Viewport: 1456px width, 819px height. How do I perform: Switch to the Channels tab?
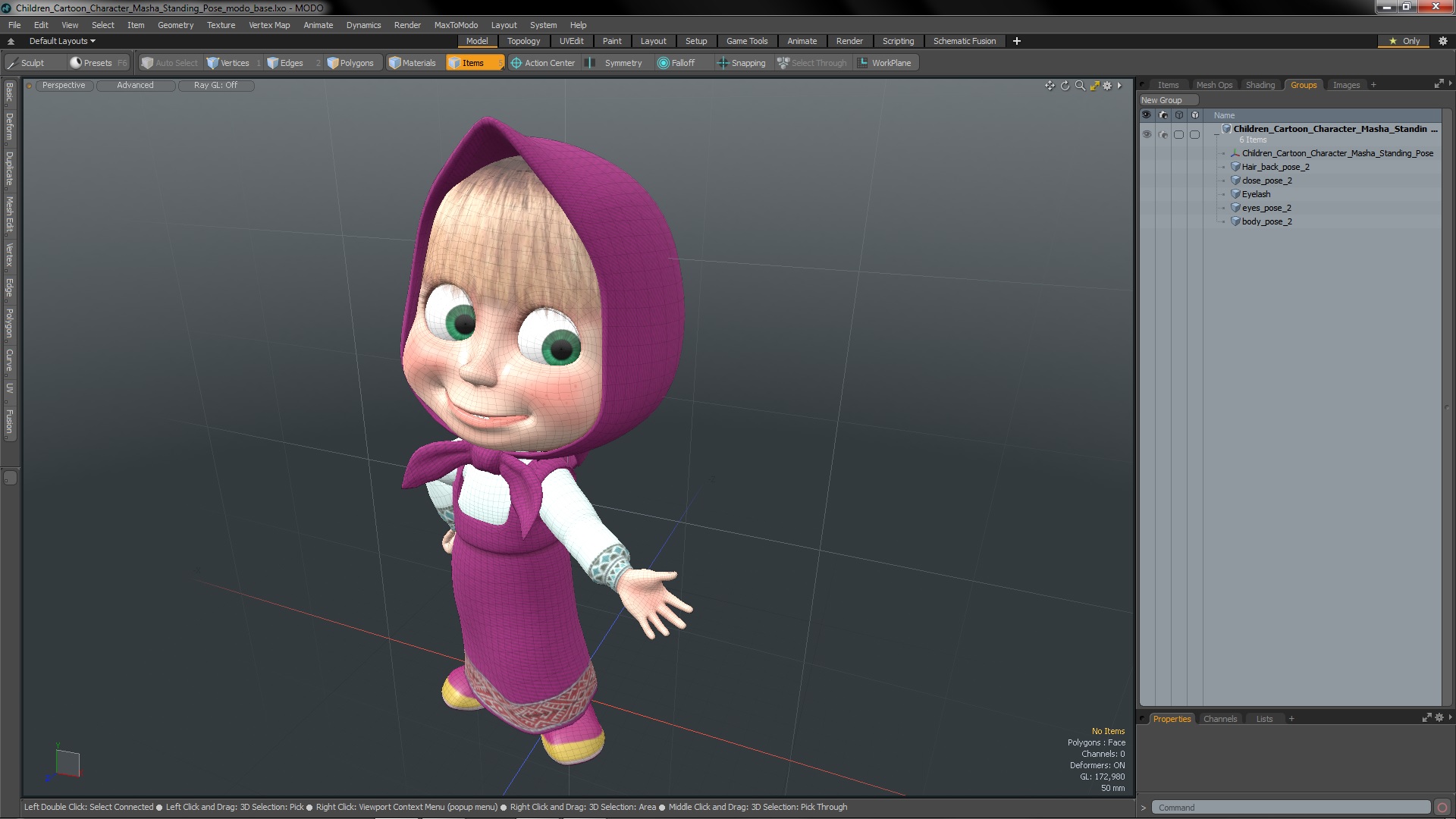click(1220, 719)
